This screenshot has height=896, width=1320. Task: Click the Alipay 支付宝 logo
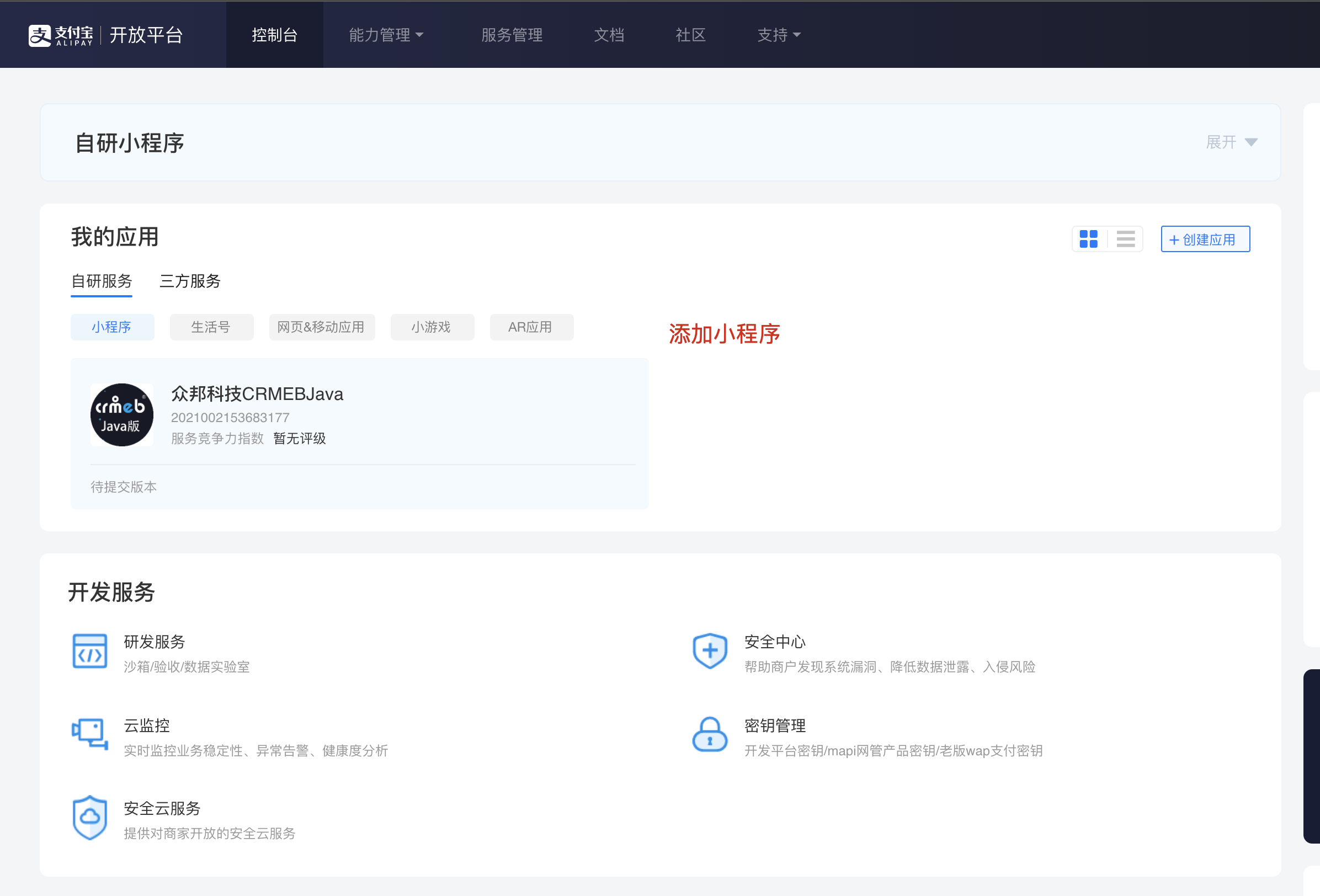pos(60,35)
